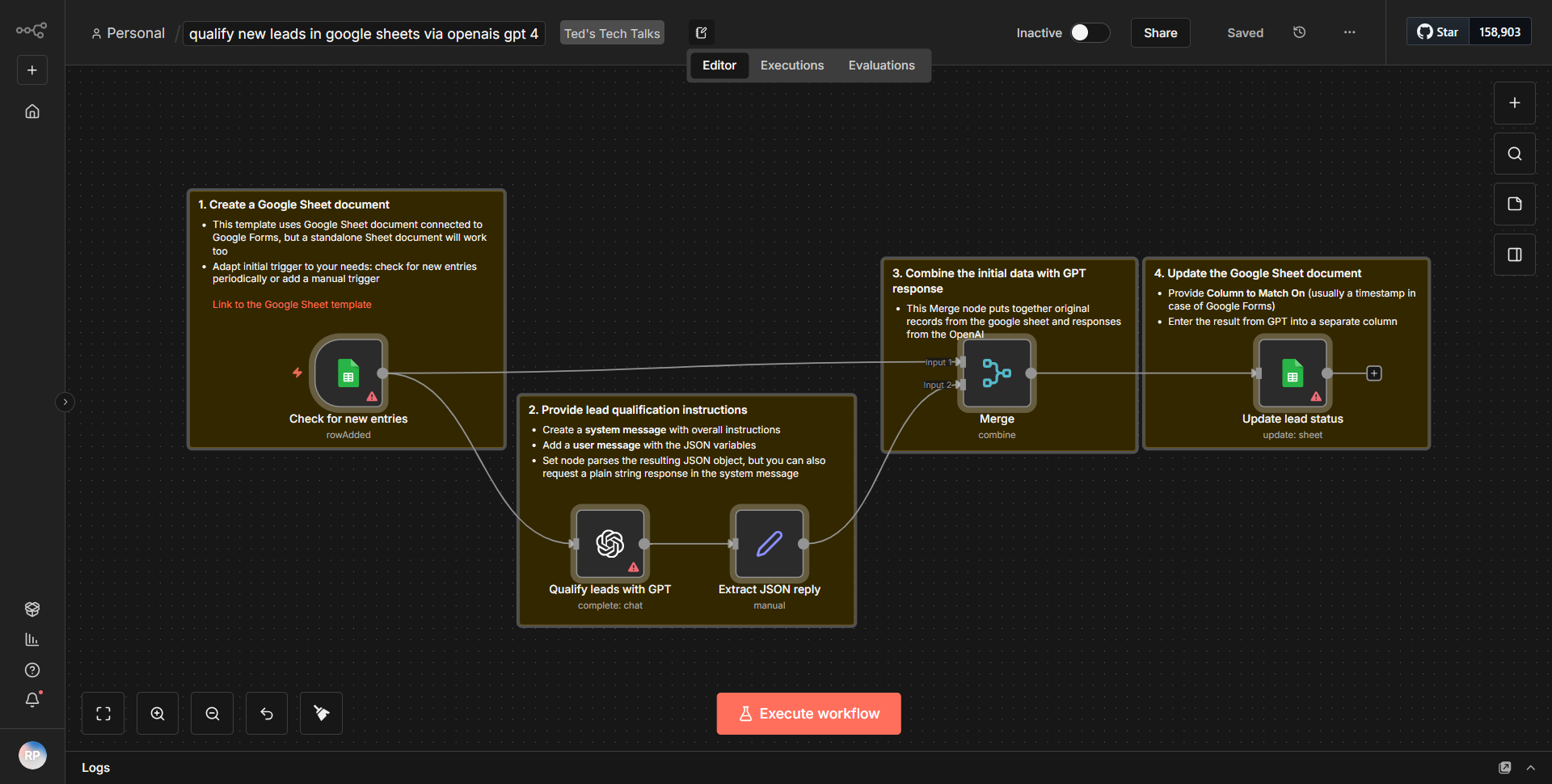Select the Check for new entries node
This screenshot has width=1552, height=784.
[x=348, y=373]
